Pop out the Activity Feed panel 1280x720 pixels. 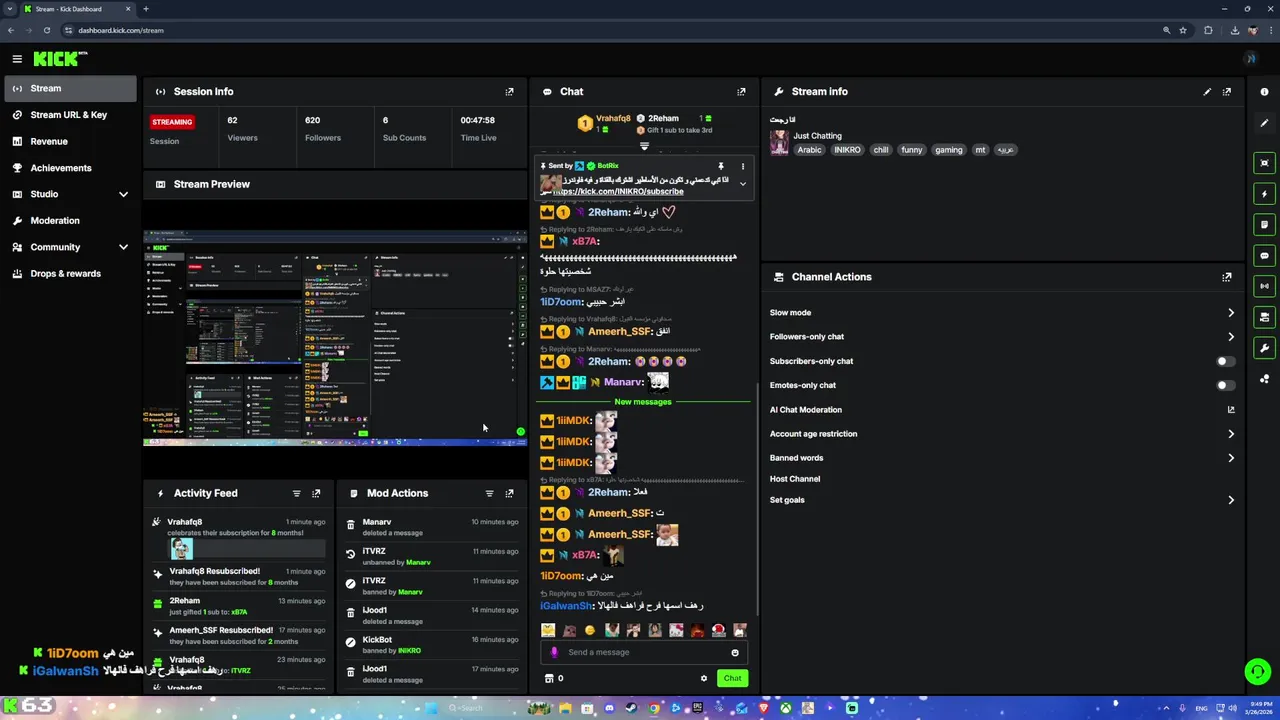point(316,493)
